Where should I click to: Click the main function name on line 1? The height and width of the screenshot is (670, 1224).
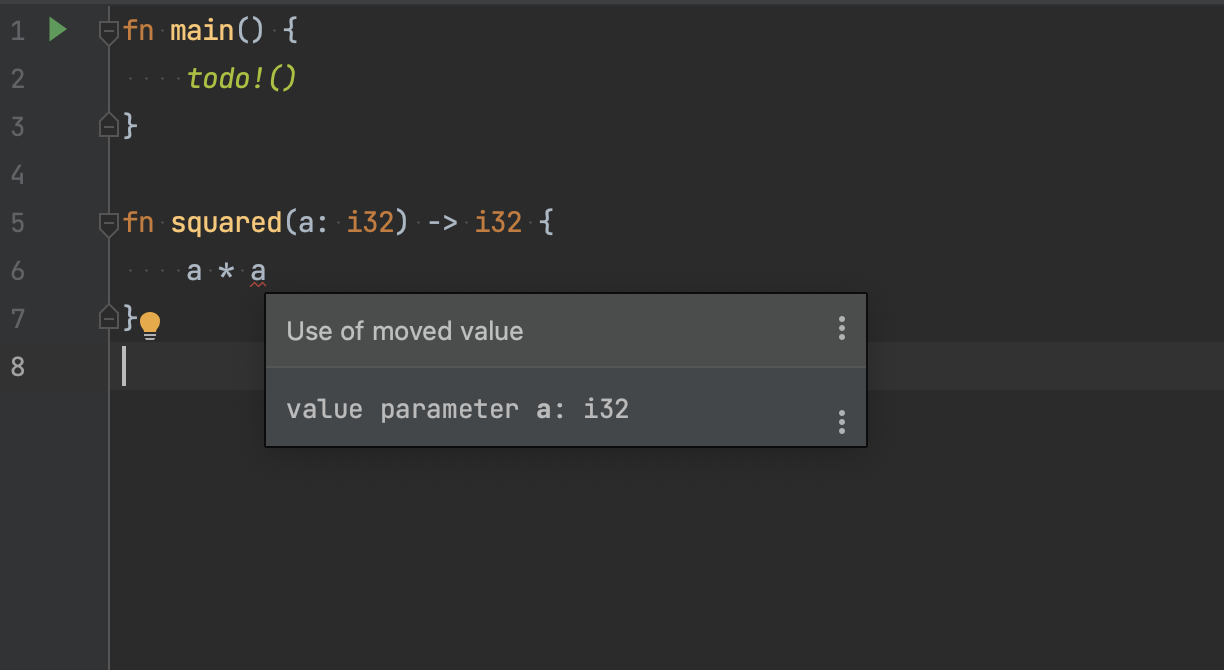click(x=201, y=29)
